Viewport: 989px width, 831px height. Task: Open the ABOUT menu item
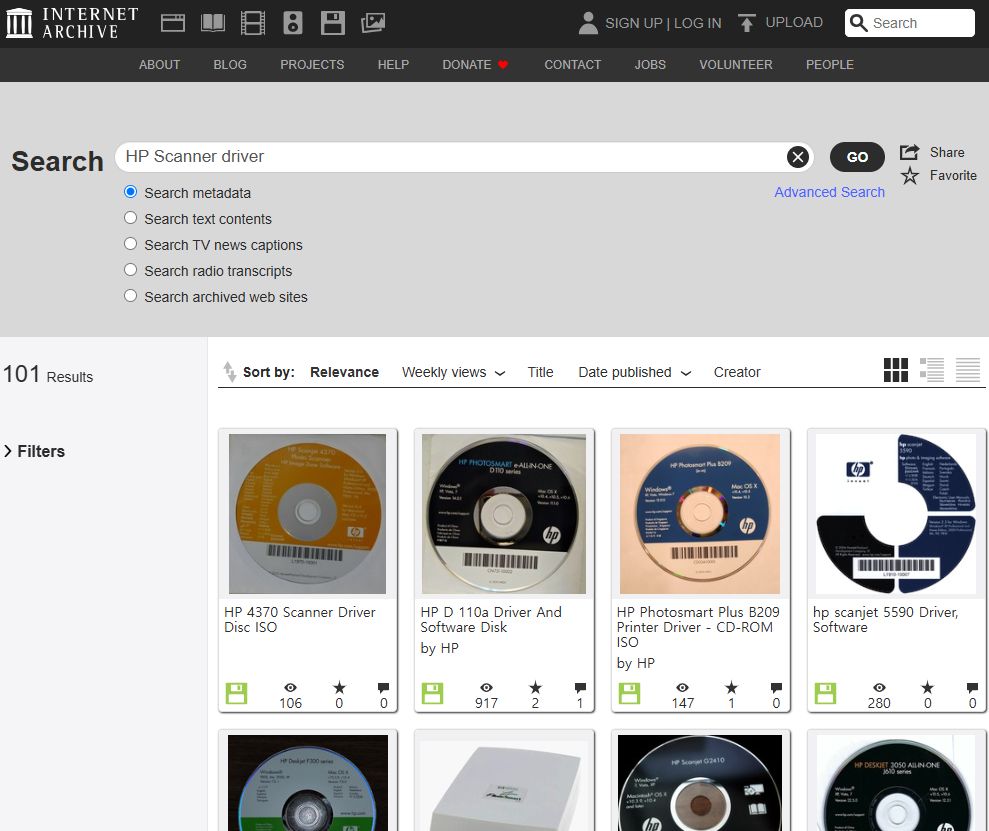coord(160,65)
